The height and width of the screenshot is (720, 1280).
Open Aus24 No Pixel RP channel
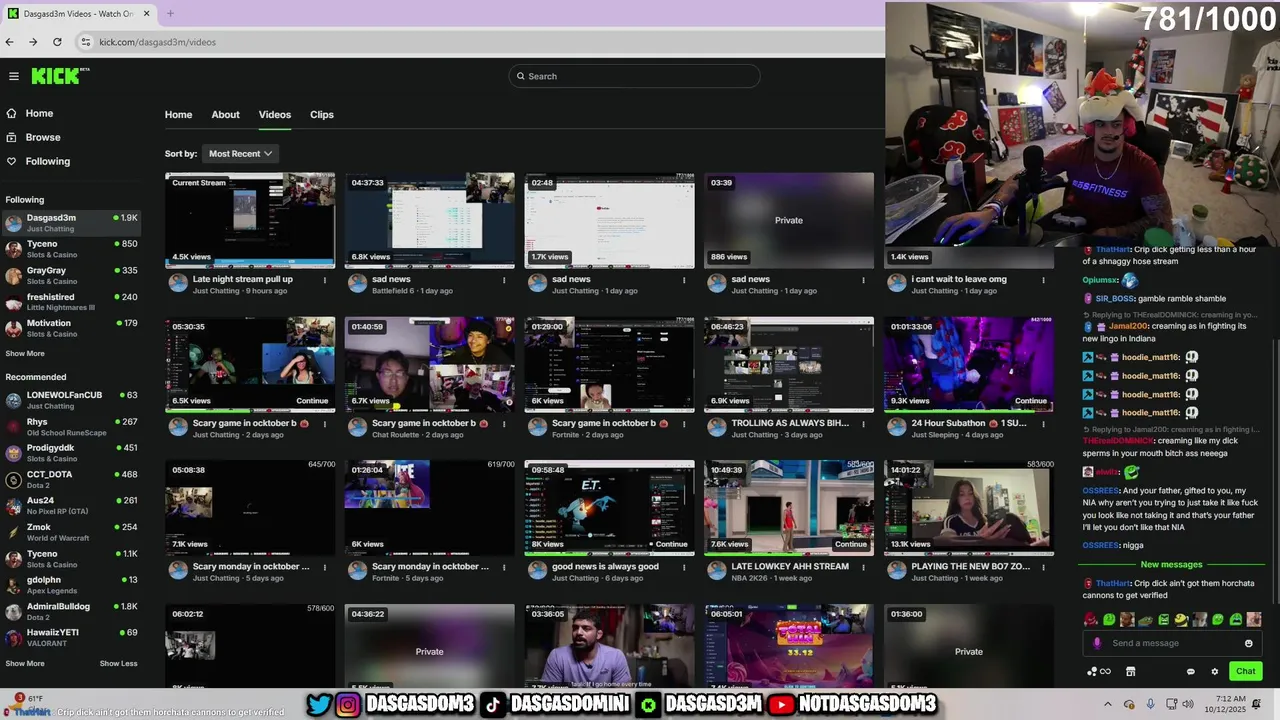(x=72, y=505)
